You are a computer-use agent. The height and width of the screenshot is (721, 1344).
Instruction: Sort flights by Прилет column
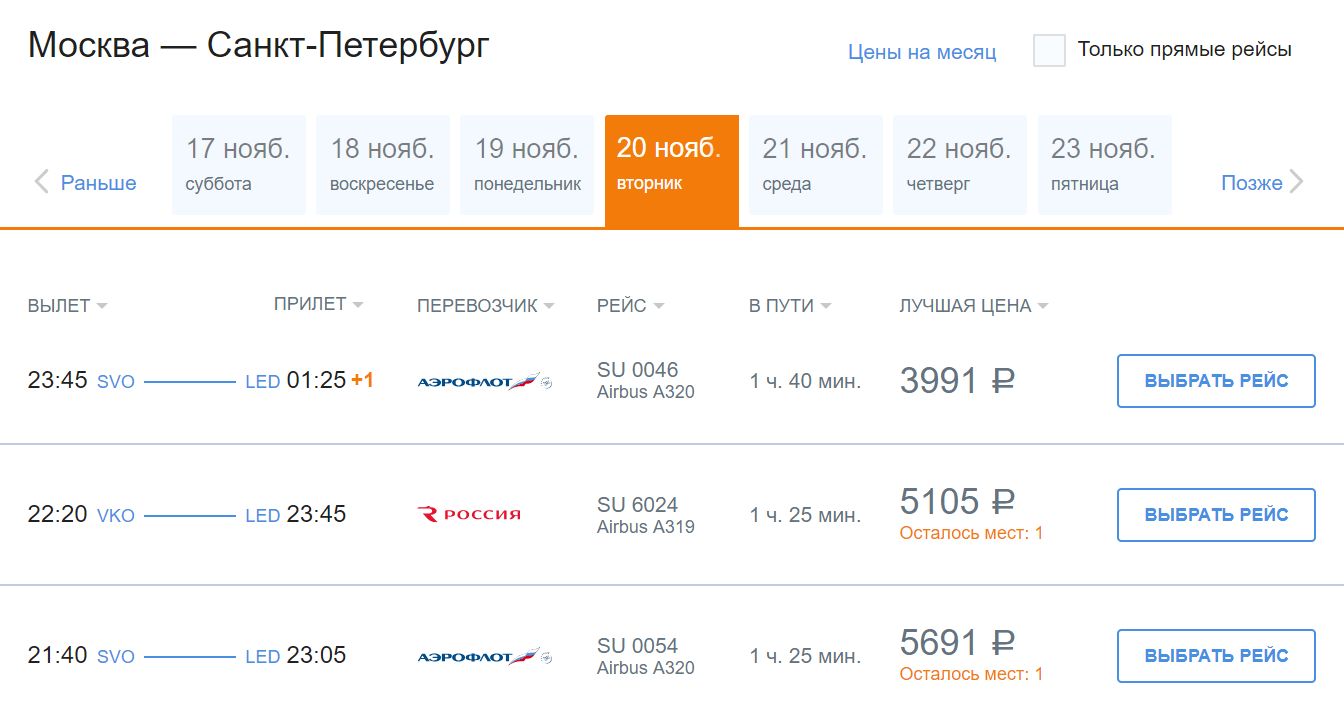point(318,304)
